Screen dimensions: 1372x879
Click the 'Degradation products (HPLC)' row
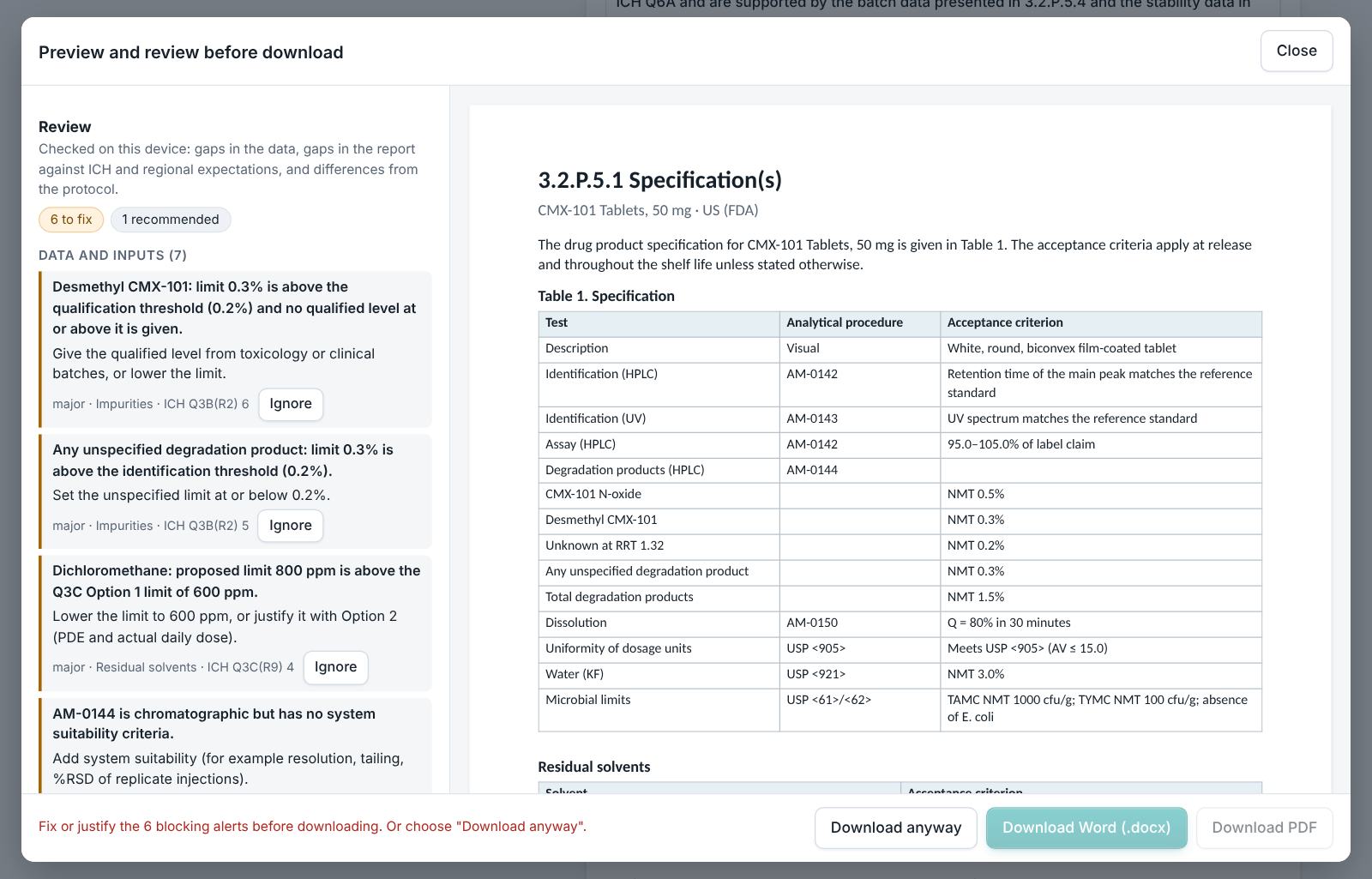tap(900, 470)
